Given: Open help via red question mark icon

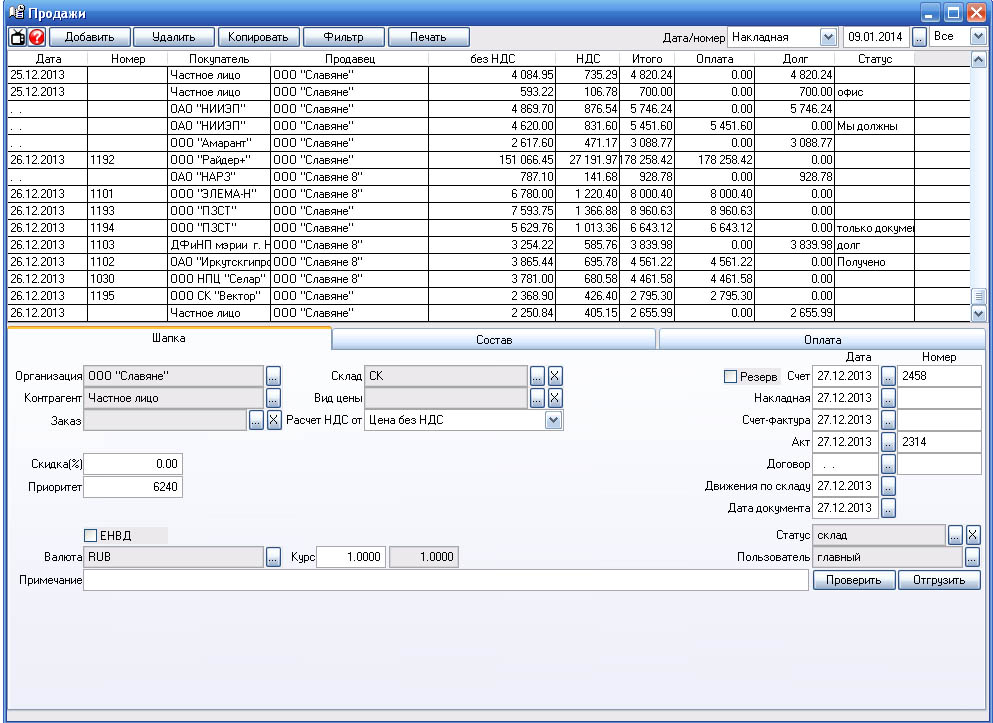Looking at the screenshot, I should coord(37,37).
